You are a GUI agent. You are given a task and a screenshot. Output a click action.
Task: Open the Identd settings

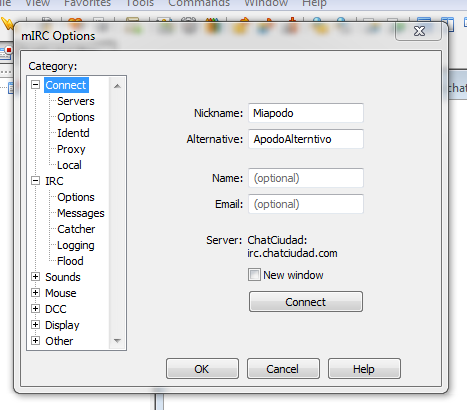pos(73,133)
